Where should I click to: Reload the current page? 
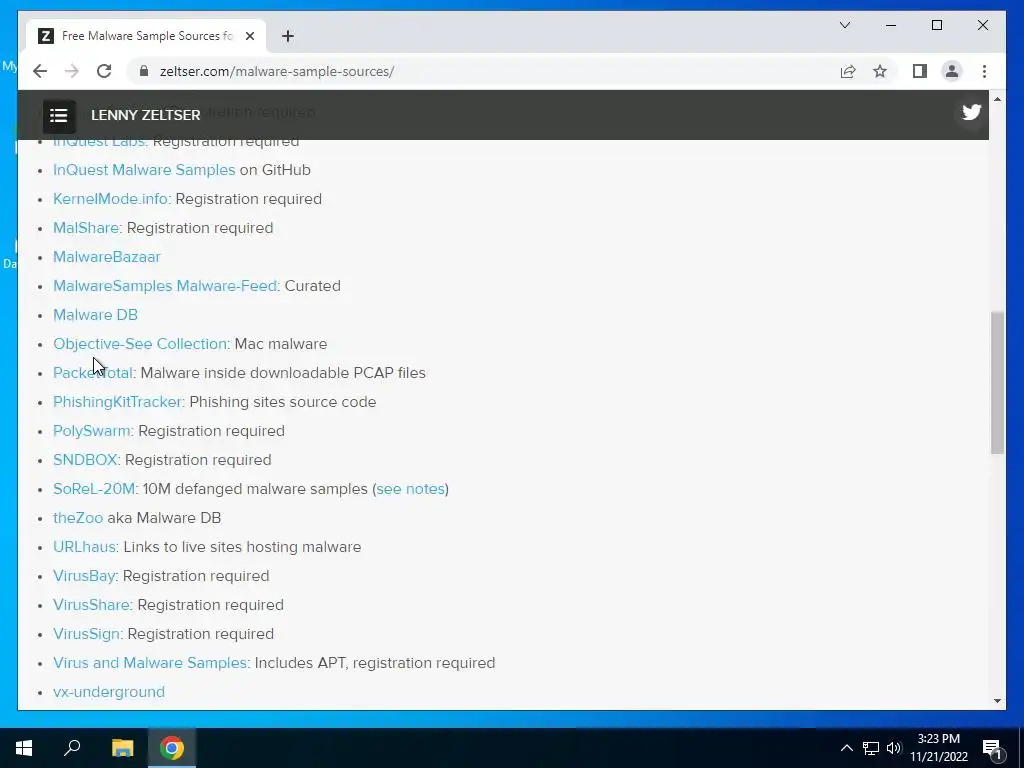104,71
